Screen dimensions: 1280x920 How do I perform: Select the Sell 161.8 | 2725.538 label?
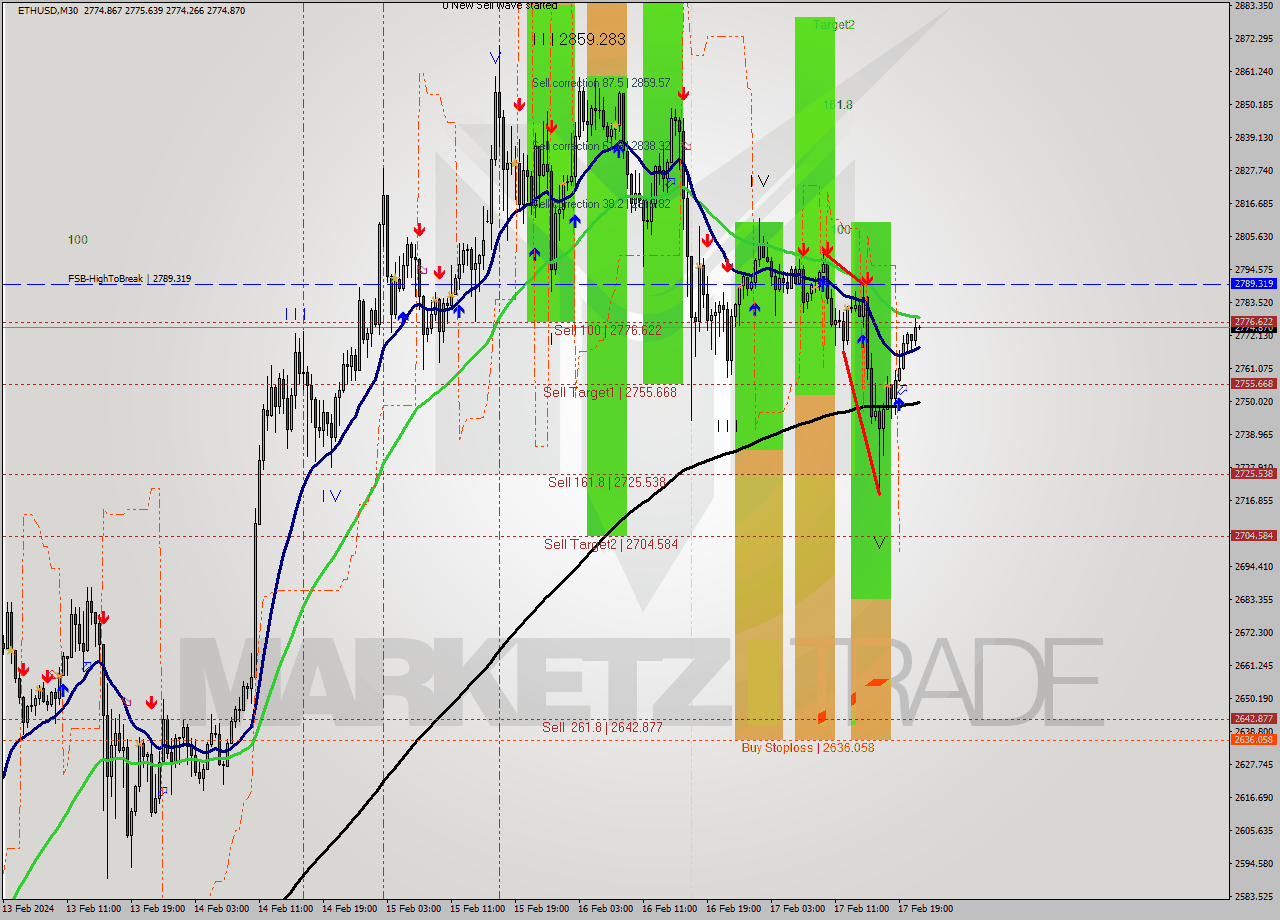coord(607,482)
